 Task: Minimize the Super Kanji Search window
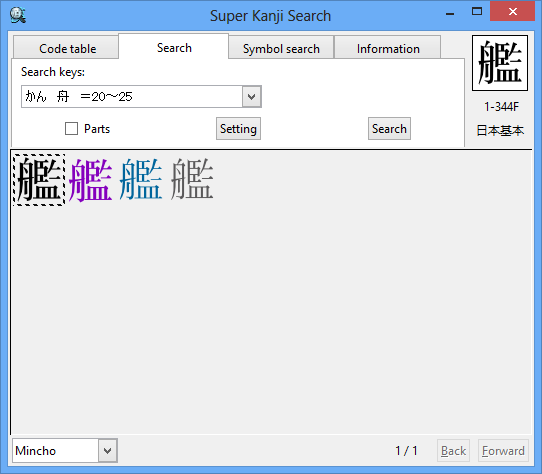click(x=450, y=13)
